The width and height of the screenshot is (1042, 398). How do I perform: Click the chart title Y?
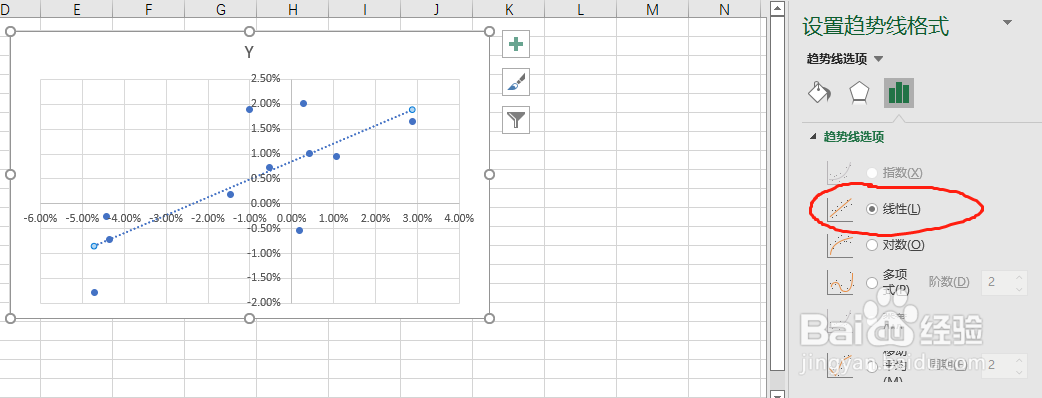(x=249, y=52)
